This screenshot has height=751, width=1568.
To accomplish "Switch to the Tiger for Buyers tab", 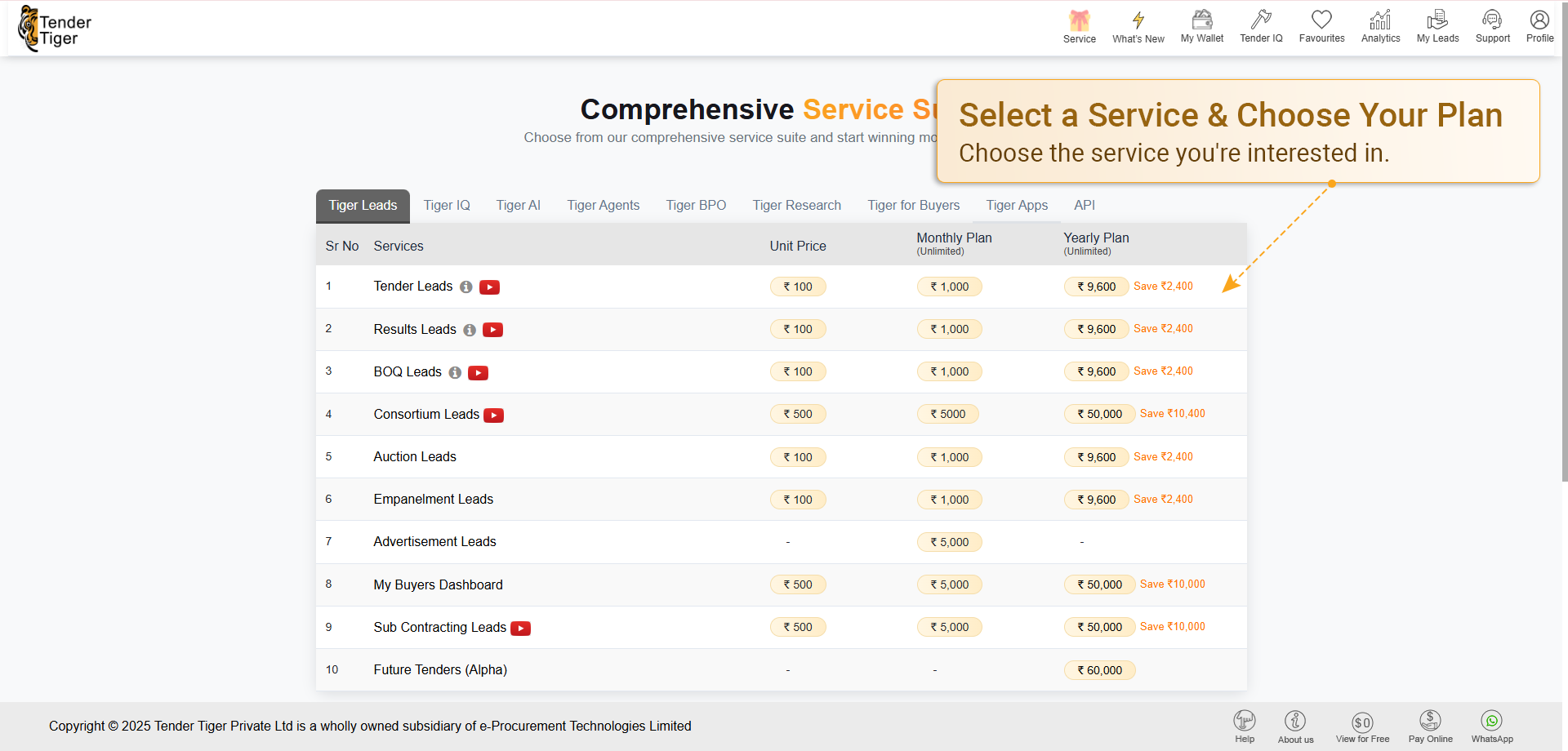I will (x=913, y=206).
